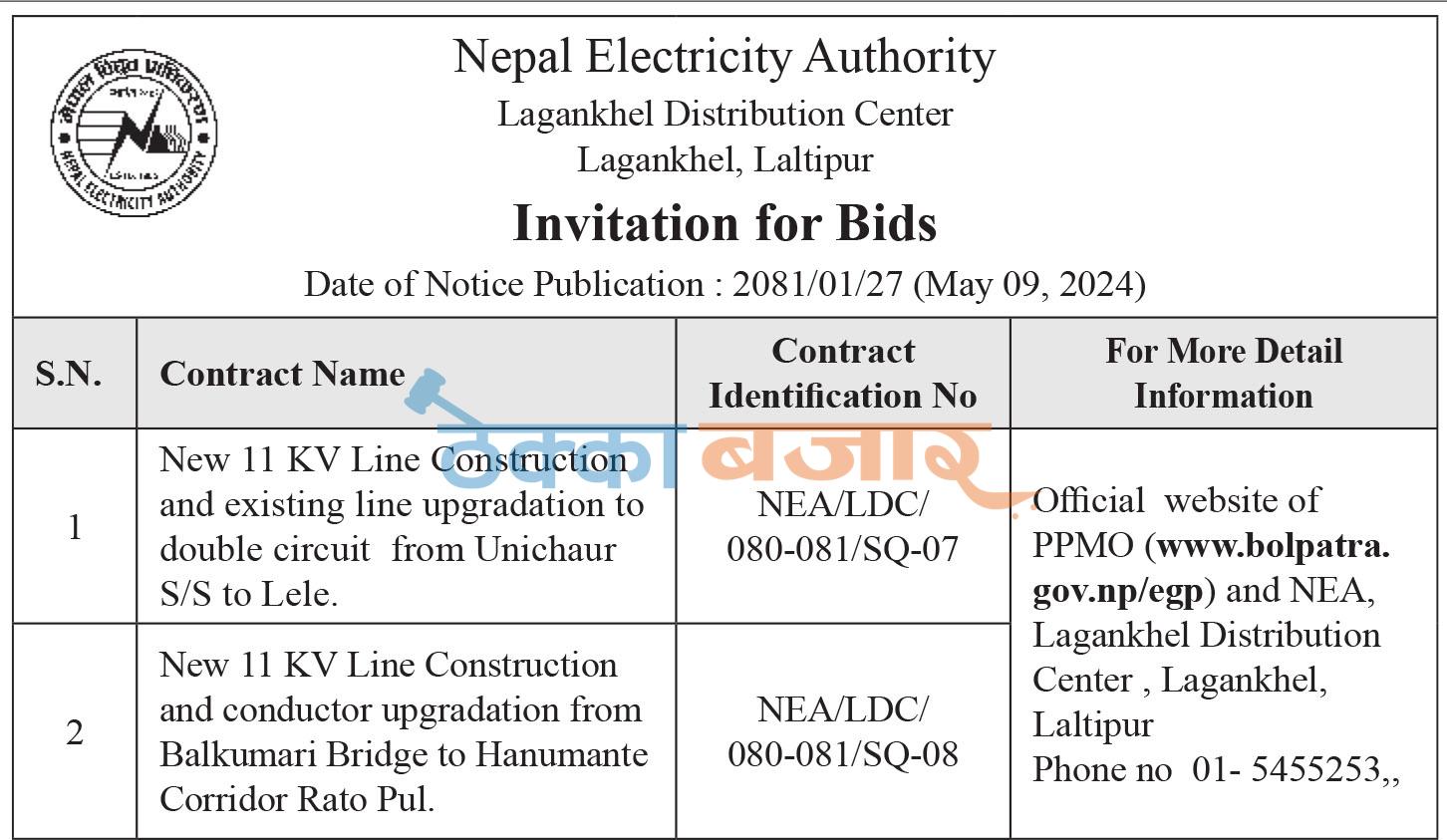
Task: Open the www.bolpatra.gov.np/egp website link
Action: point(1210,568)
